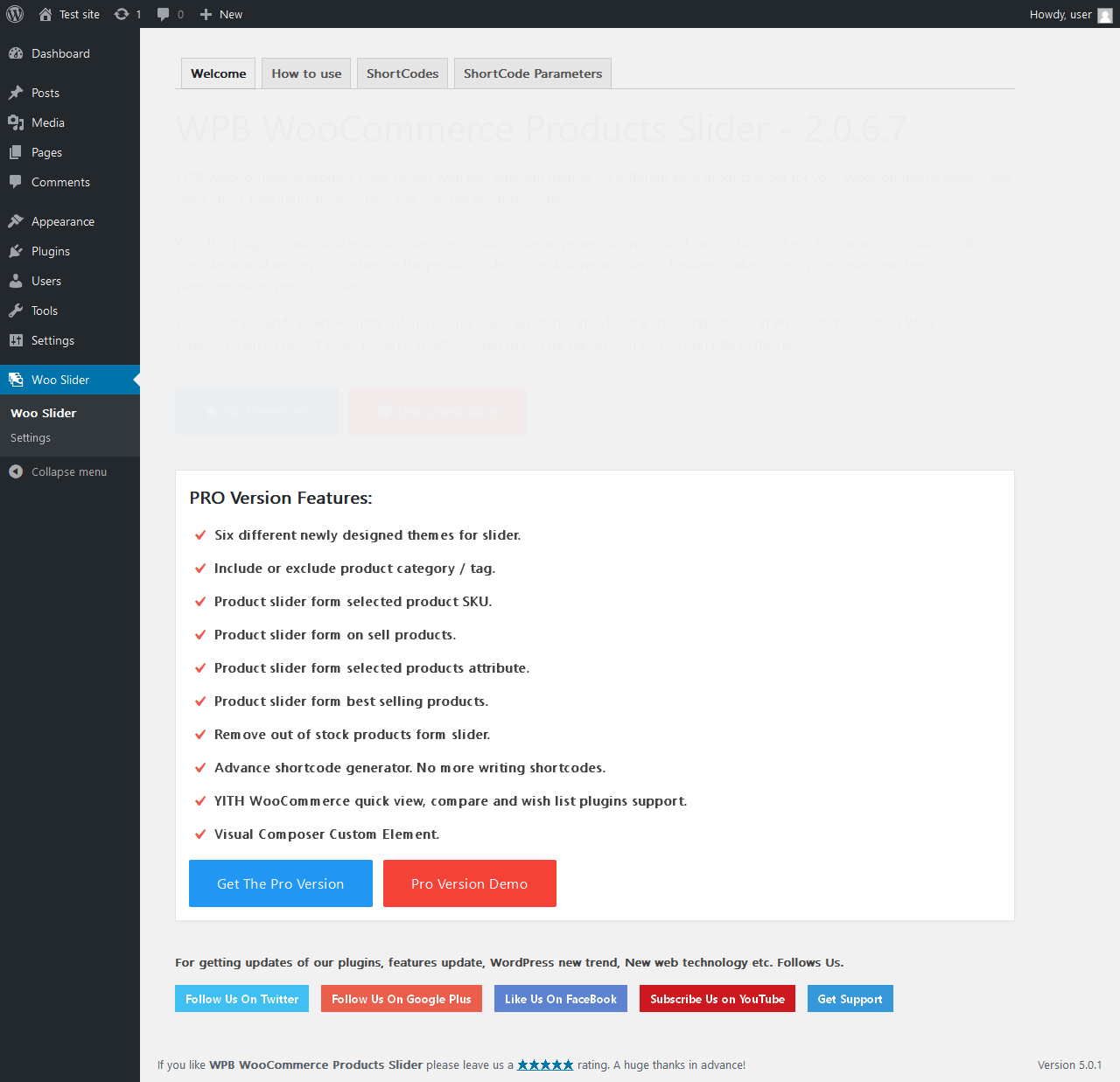The image size is (1120, 1082).
Task: Click the Comments icon in sidebar
Action: pos(16,182)
